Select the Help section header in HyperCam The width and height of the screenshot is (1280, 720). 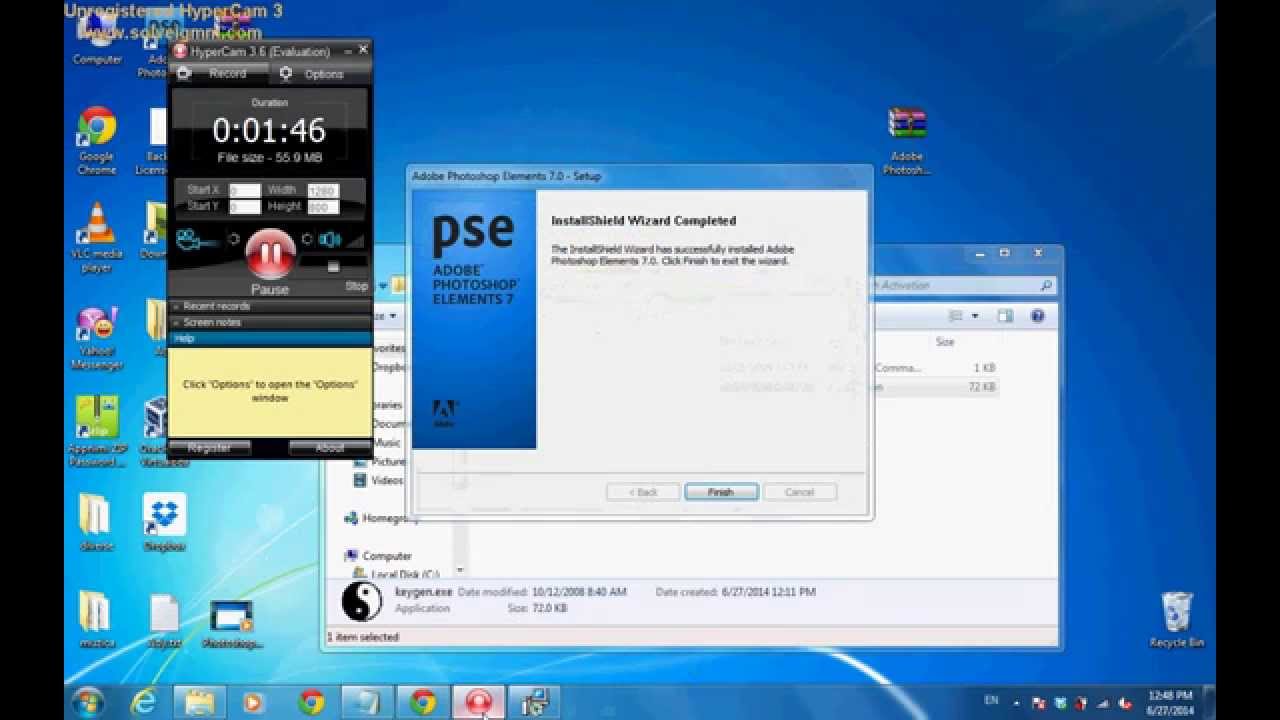(271, 338)
